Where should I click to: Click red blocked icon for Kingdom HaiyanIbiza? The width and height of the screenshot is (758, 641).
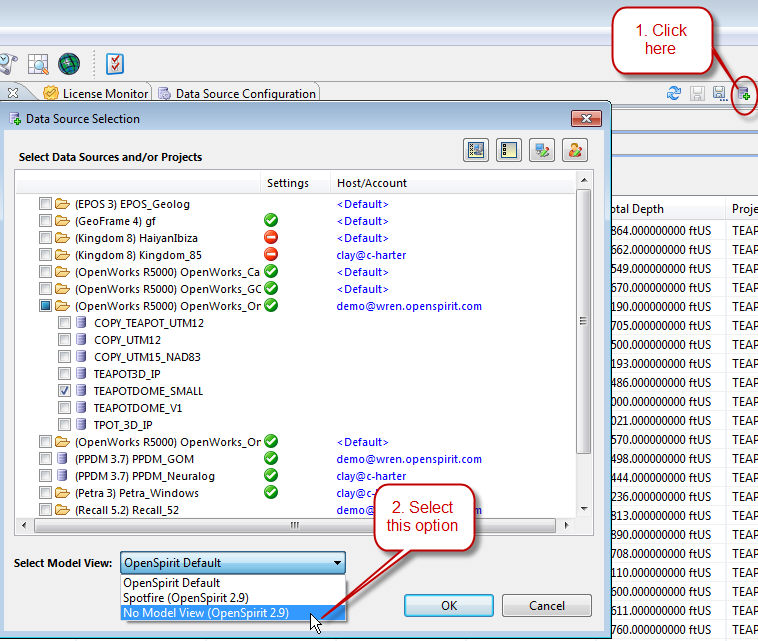pos(271,237)
